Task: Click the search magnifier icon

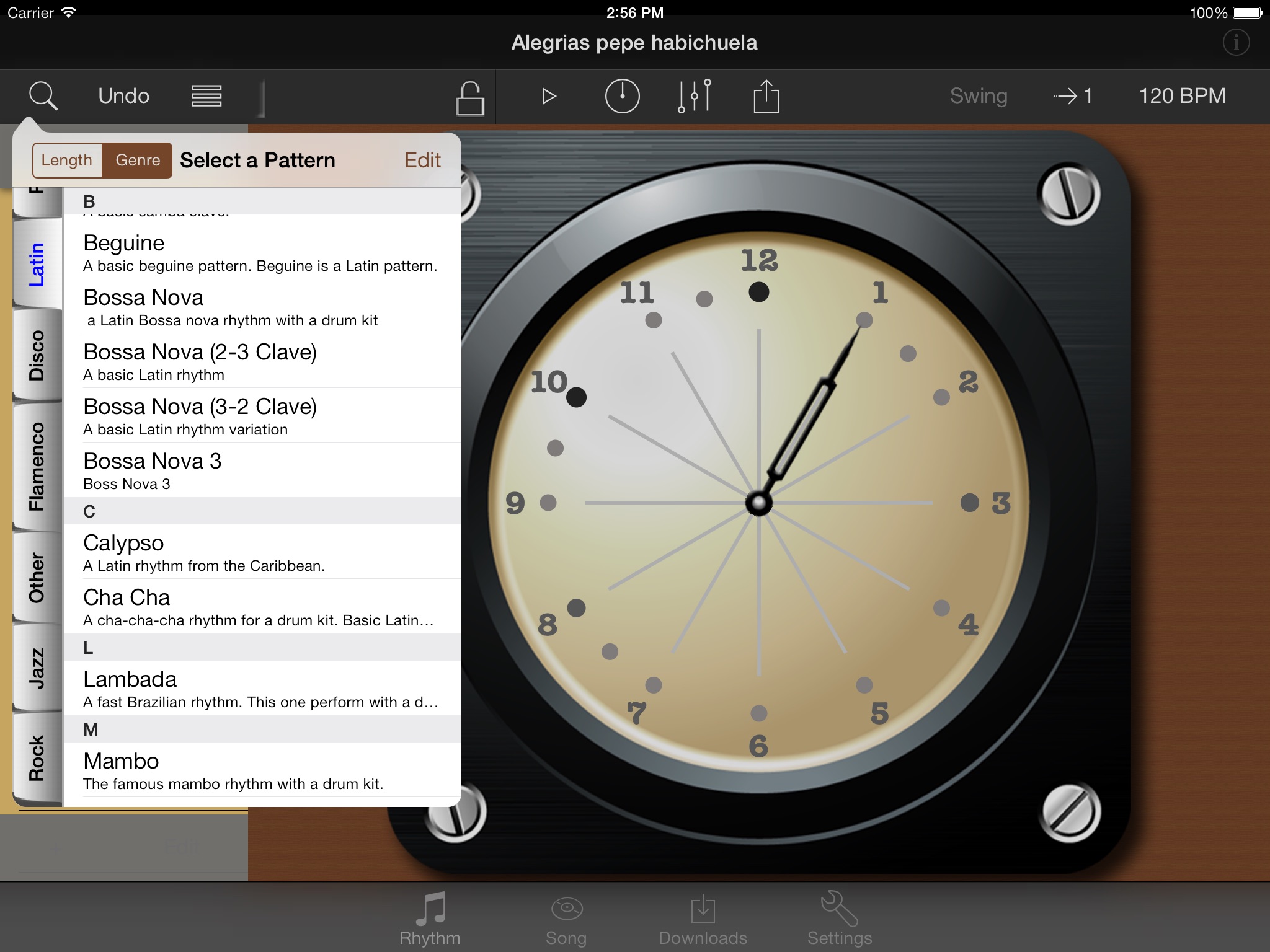Action: 41,95
